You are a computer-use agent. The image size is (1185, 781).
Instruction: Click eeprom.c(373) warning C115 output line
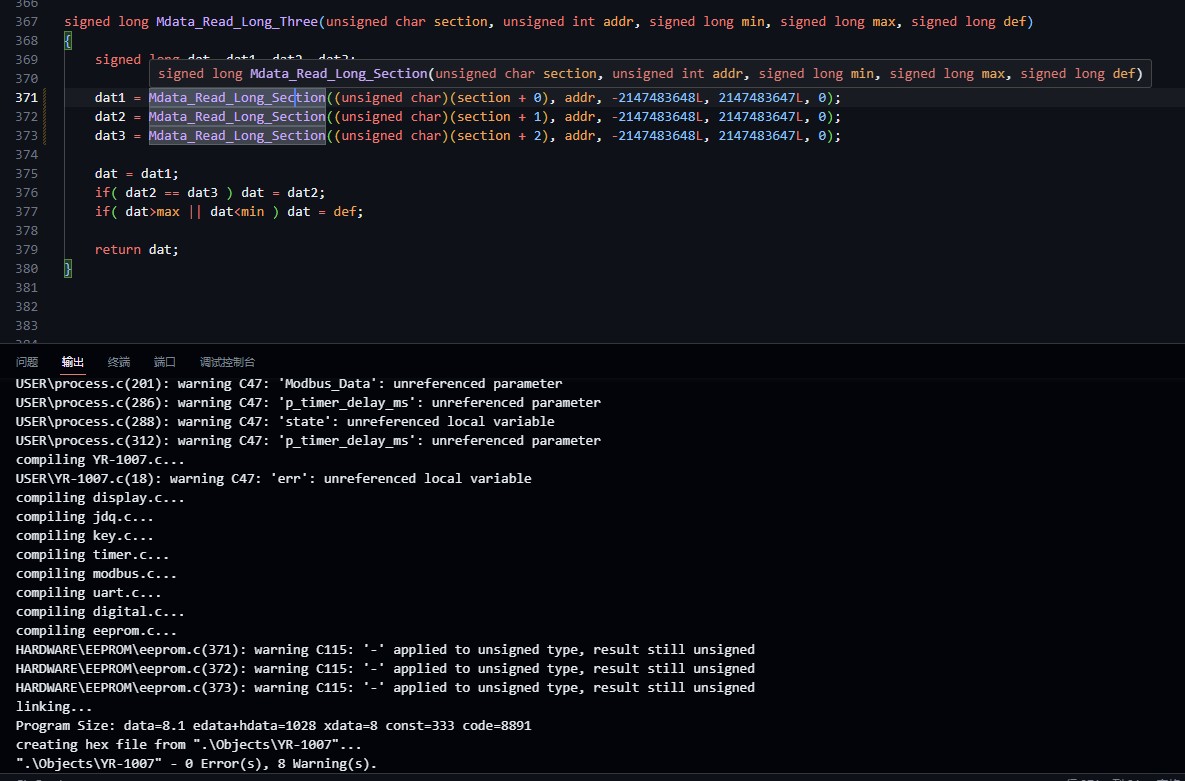[385, 688]
